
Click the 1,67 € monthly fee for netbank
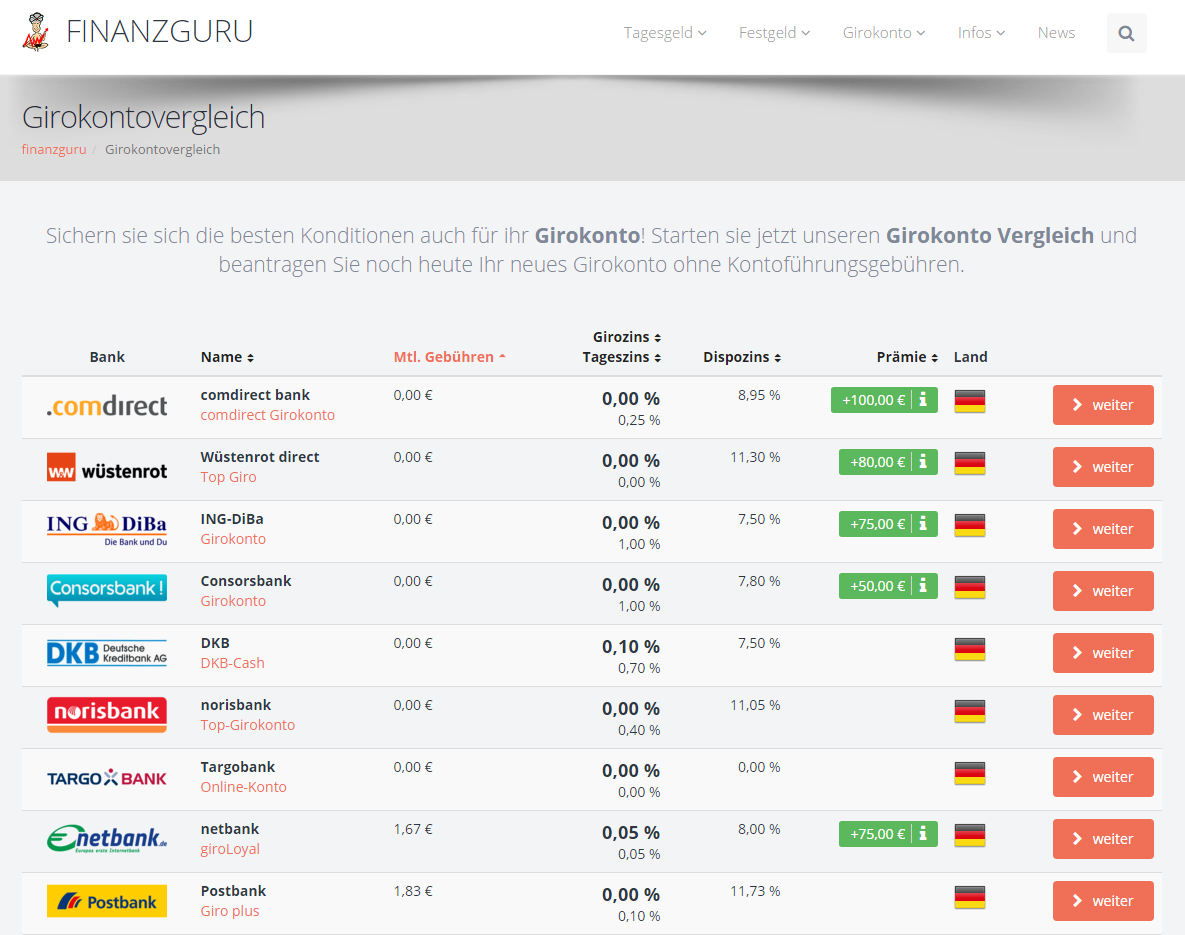coord(413,829)
